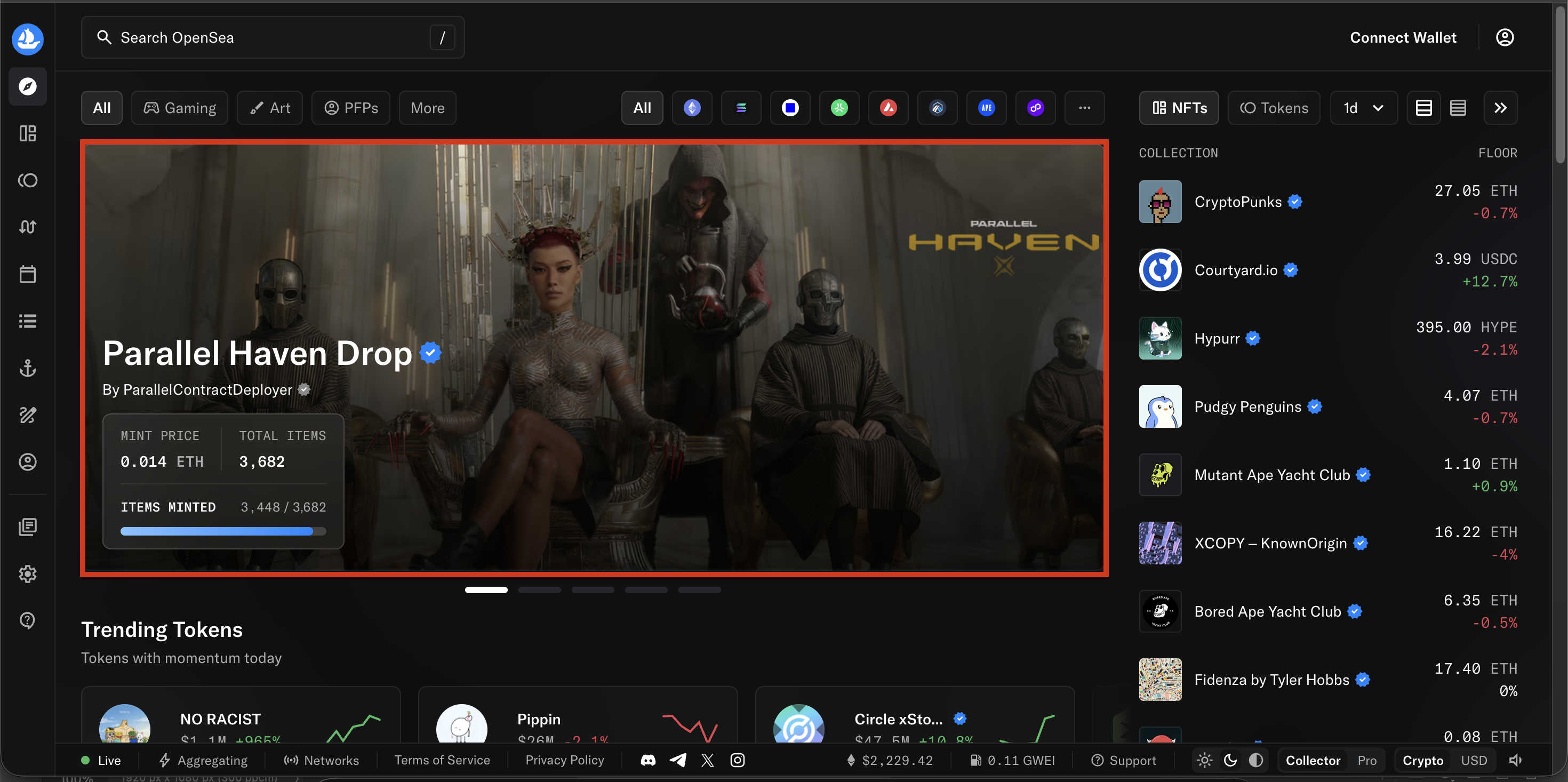Screen dimensions: 1568x782
Task: Switch to system contrast theme icon
Action: tap(1256, 760)
